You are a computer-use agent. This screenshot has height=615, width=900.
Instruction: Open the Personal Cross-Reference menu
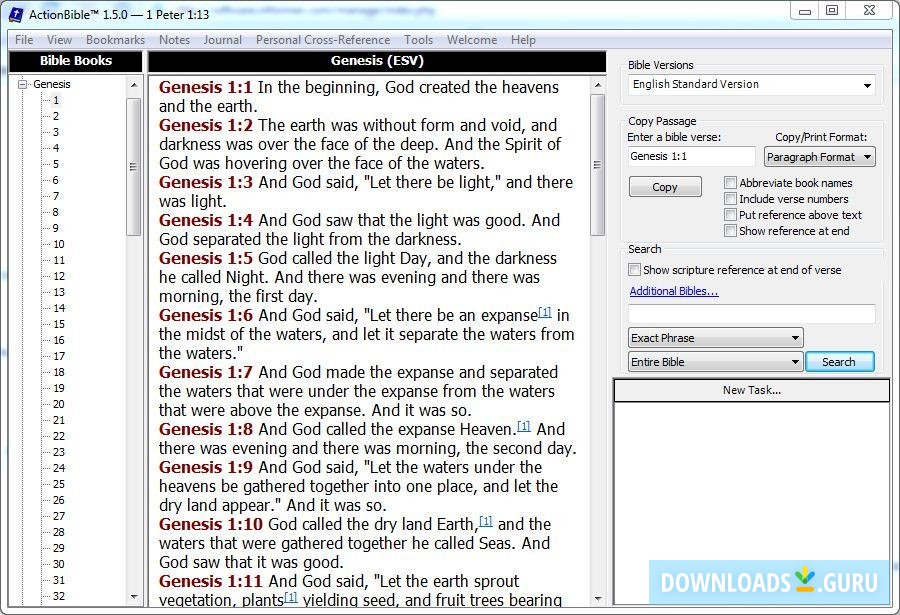pyautogui.click(x=323, y=40)
